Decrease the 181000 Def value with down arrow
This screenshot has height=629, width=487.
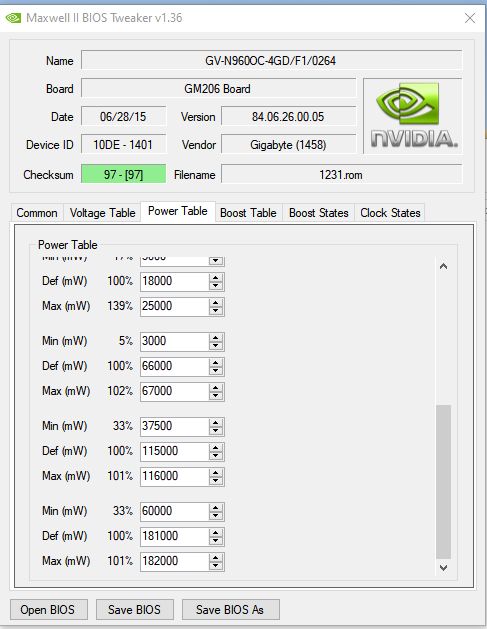pyautogui.click(x=216, y=541)
